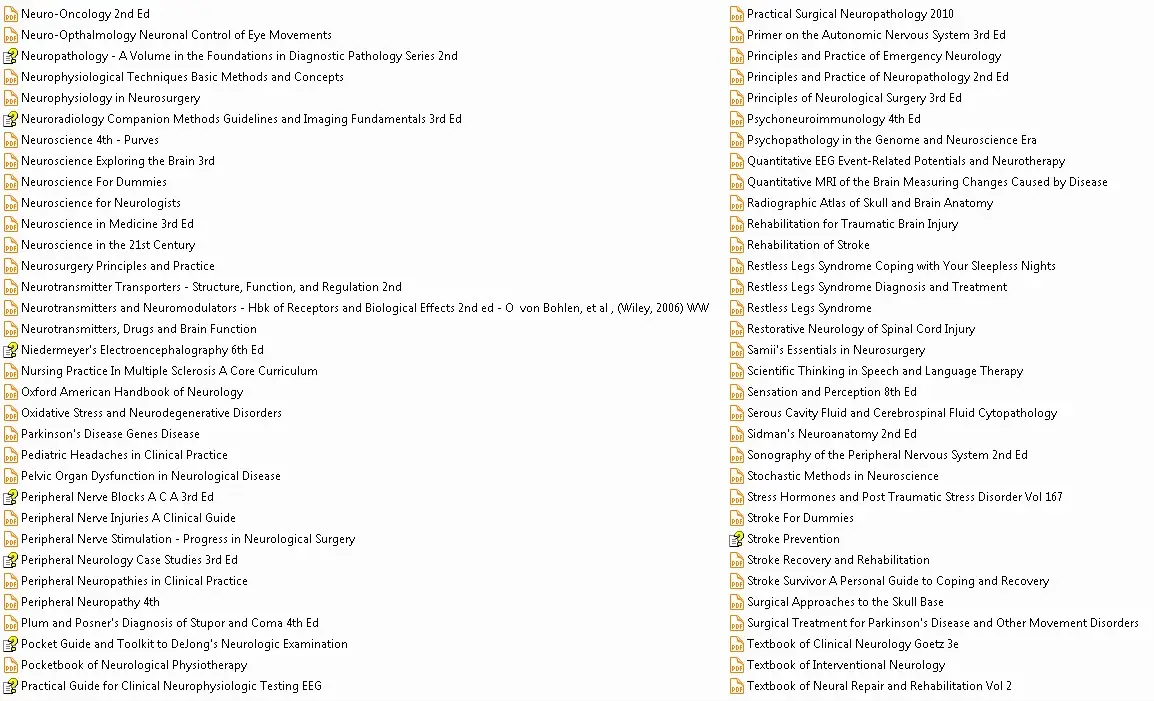Screen dimensions: 1154x701
Task: Select Neuroscience 4th - Purves
Action: (x=90, y=140)
